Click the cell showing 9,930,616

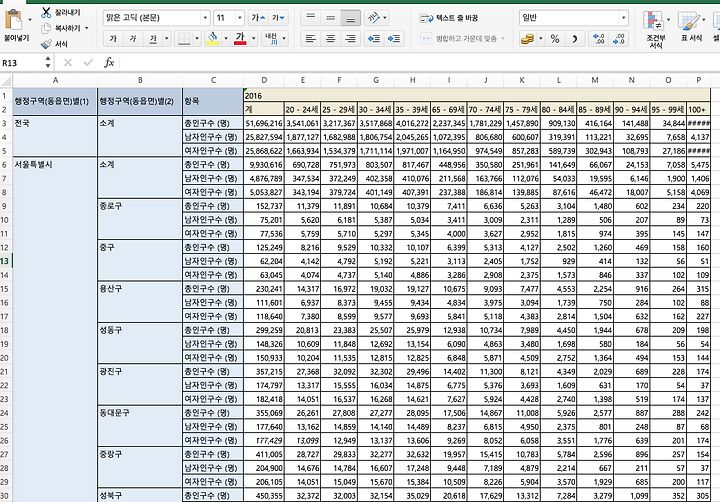[264, 165]
